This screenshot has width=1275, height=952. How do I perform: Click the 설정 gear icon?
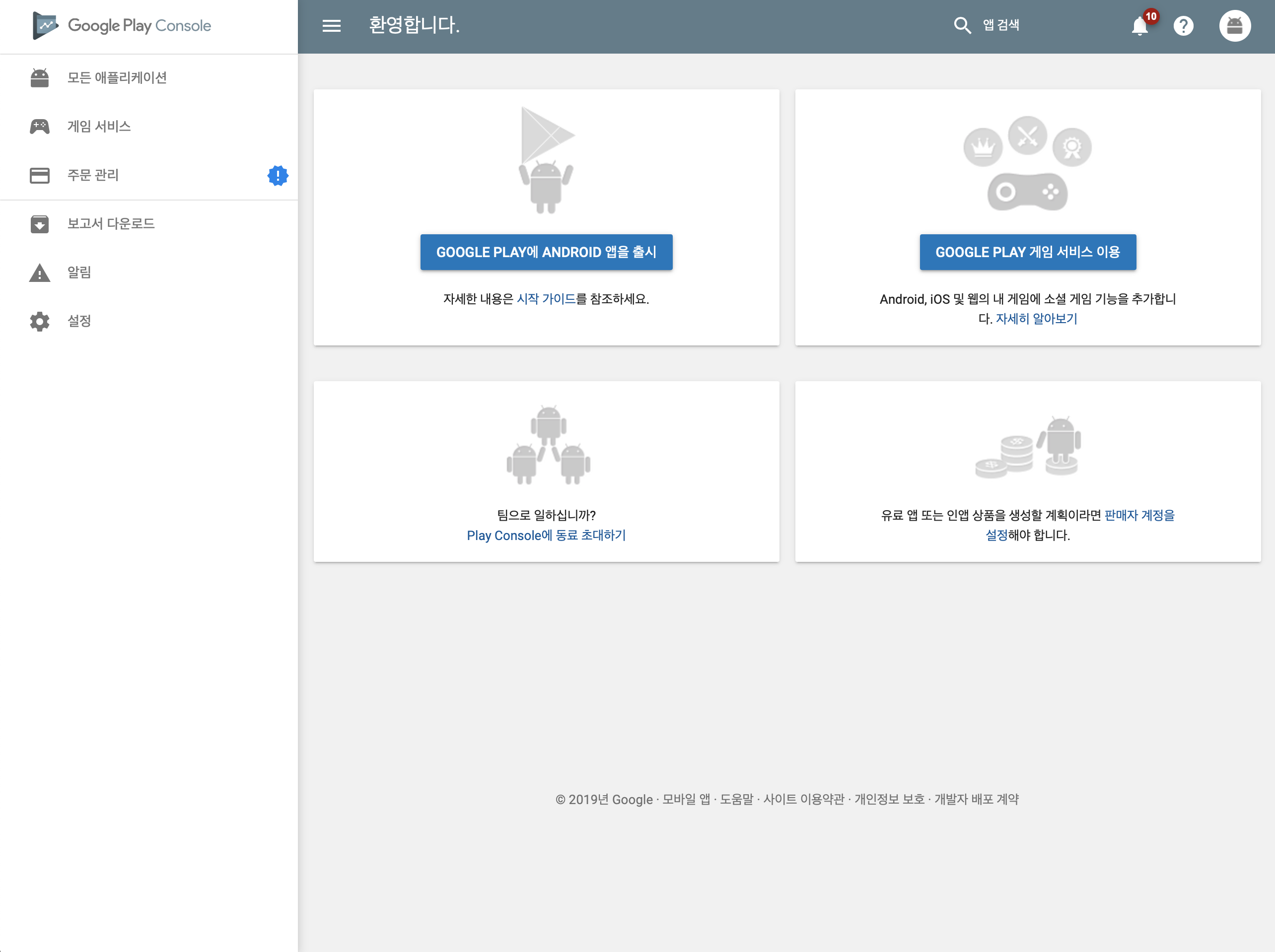(x=40, y=321)
